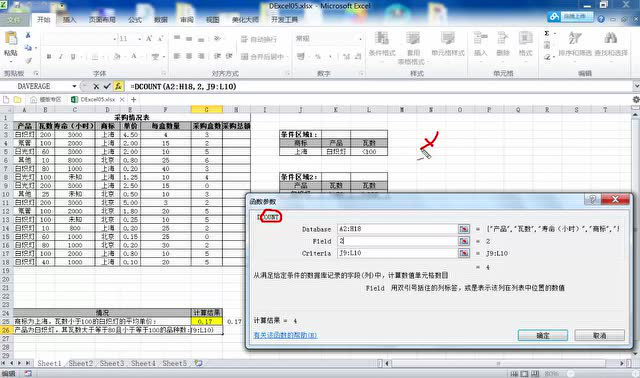Toggle Bold formatting
The height and width of the screenshot is (378, 640).
49,56
